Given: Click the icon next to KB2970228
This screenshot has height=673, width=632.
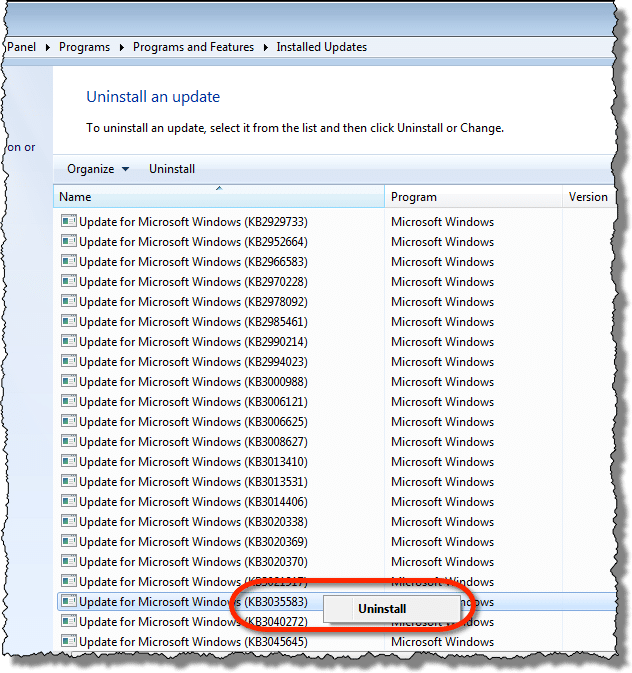Looking at the screenshot, I should (x=69, y=281).
